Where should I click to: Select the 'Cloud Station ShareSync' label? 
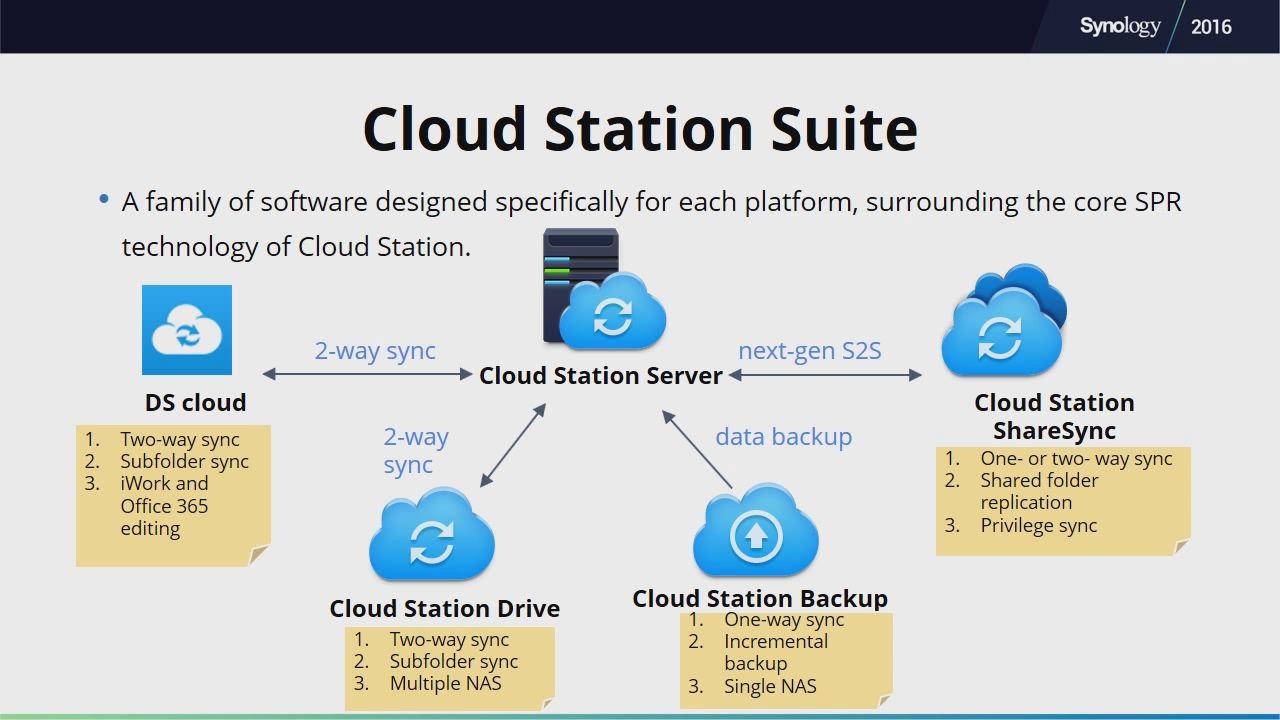tap(1054, 416)
